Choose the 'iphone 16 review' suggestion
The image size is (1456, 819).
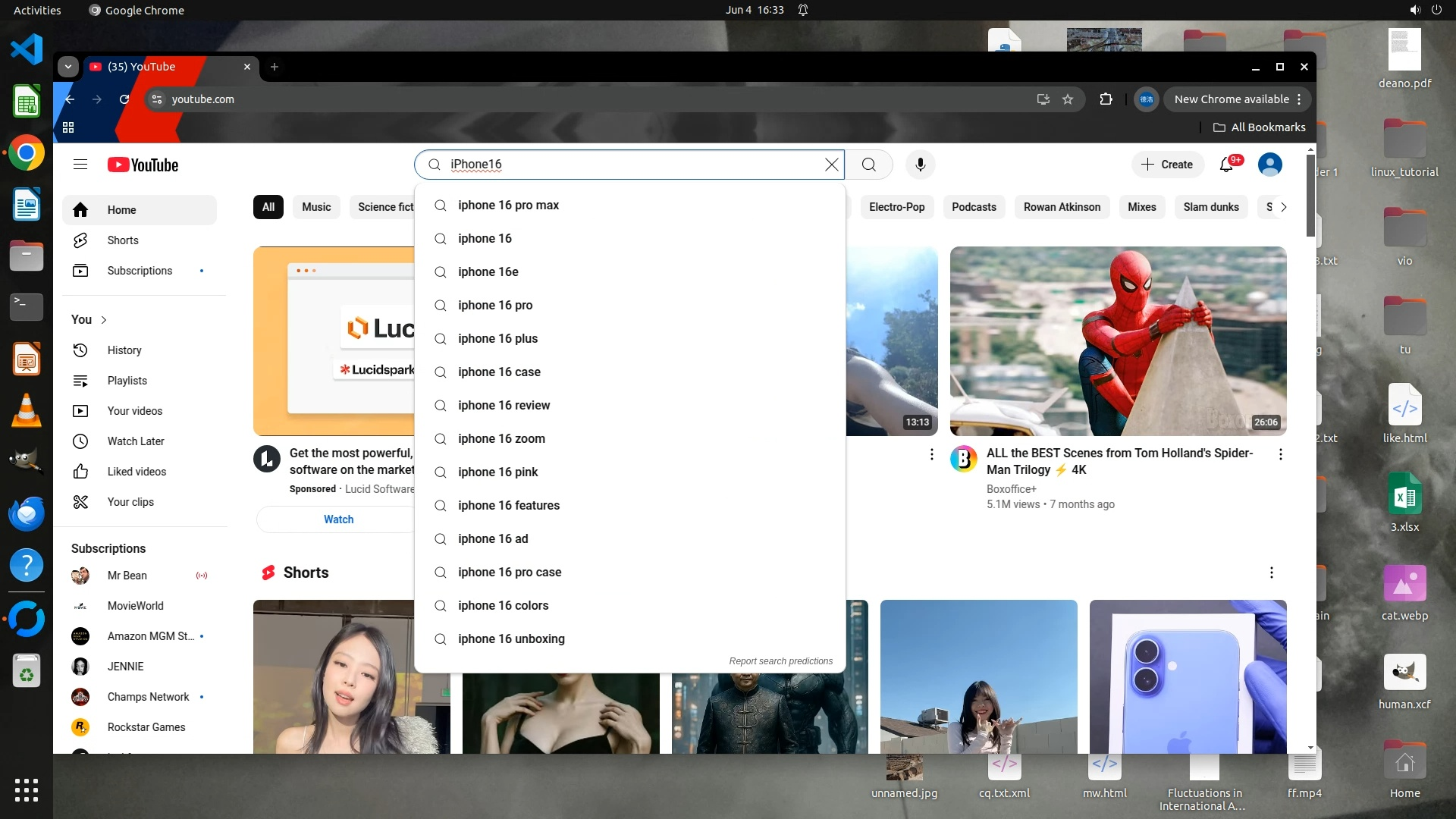click(504, 406)
